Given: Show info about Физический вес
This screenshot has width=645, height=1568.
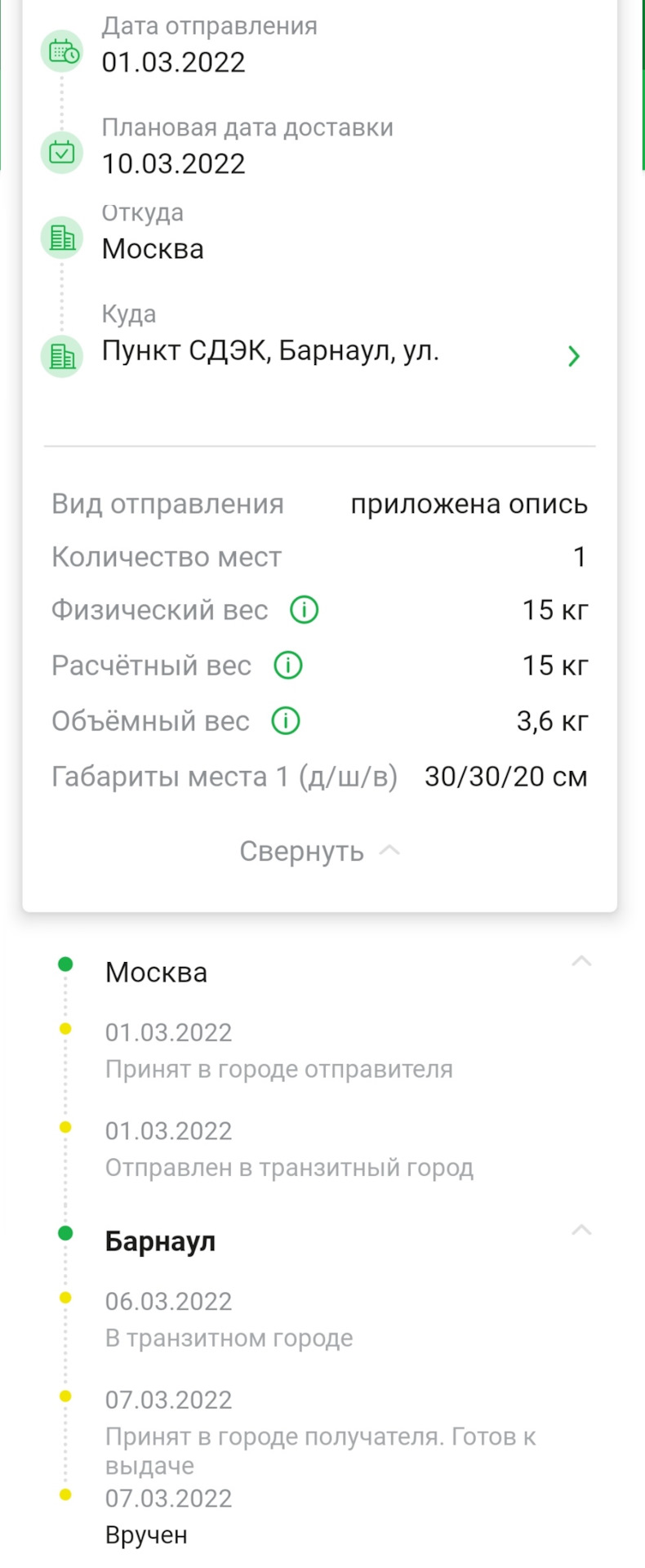Looking at the screenshot, I should click(305, 610).
